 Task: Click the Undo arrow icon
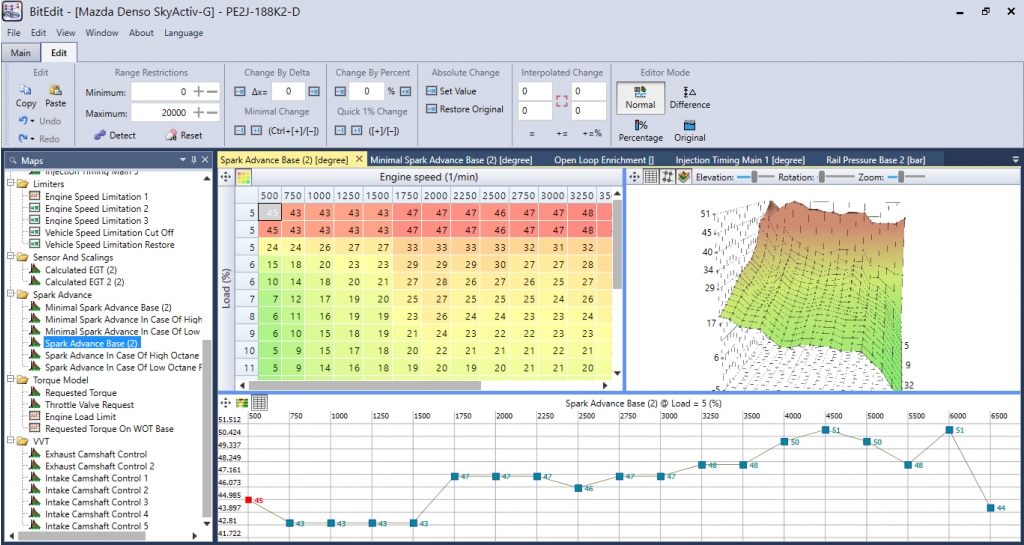(24, 121)
